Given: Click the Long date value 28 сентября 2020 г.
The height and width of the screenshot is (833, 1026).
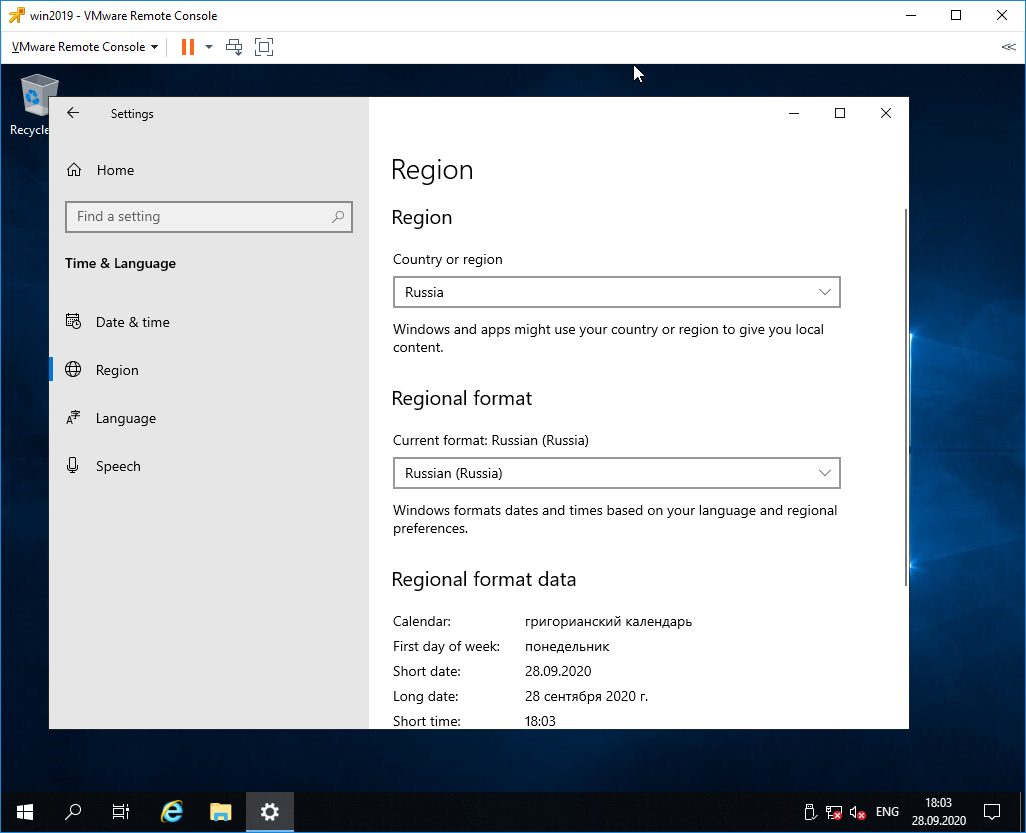Looking at the screenshot, I should (x=586, y=696).
